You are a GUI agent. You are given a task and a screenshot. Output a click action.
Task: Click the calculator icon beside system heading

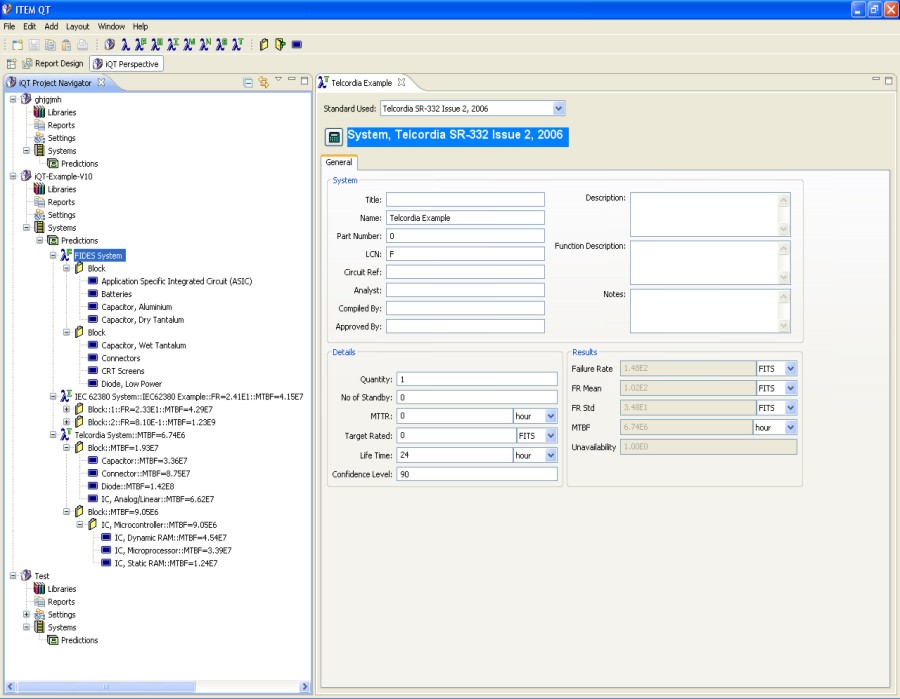[x=334, y=137]
